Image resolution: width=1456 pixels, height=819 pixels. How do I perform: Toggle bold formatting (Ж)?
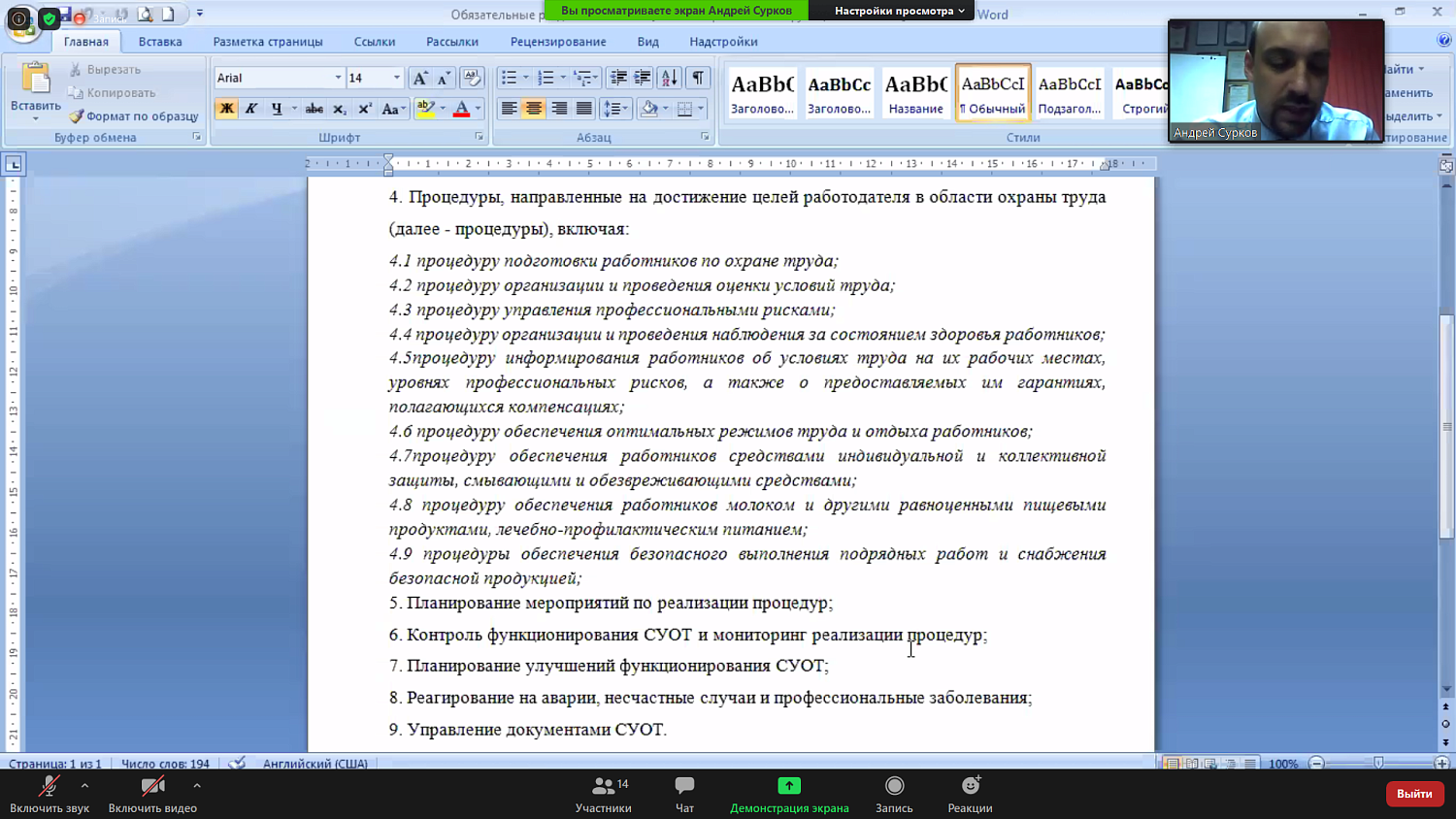click(x=226, y=109)
